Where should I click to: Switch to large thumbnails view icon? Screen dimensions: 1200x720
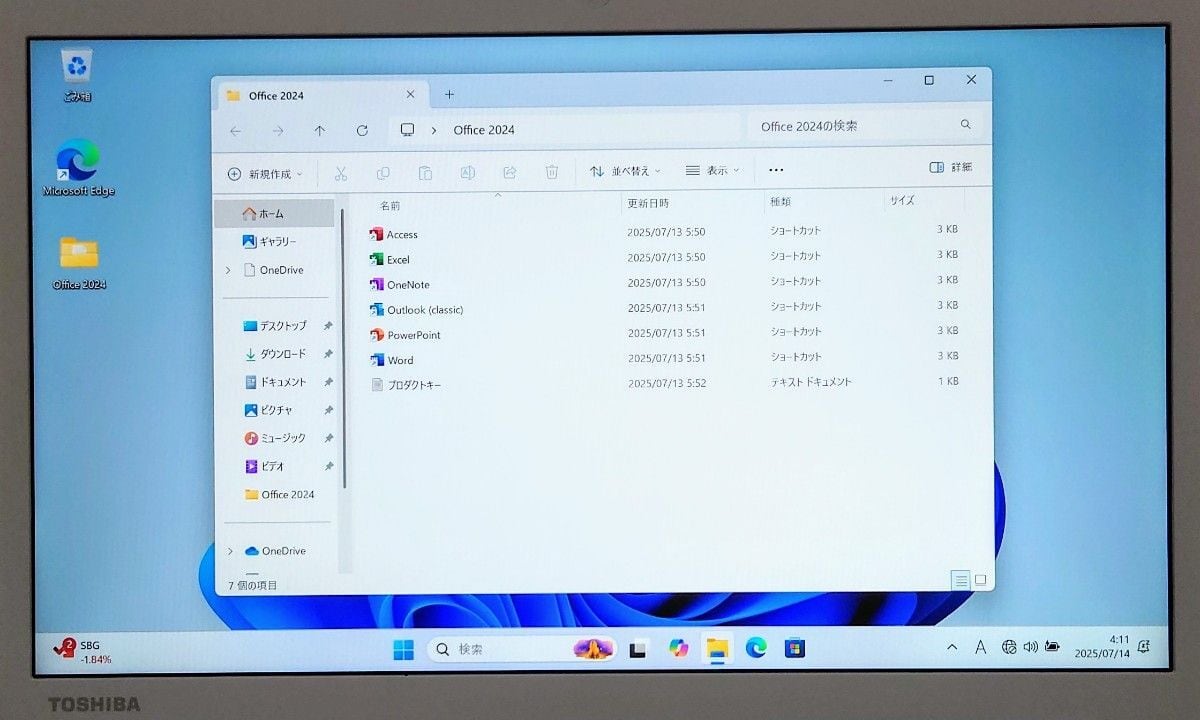coord(980,580)
